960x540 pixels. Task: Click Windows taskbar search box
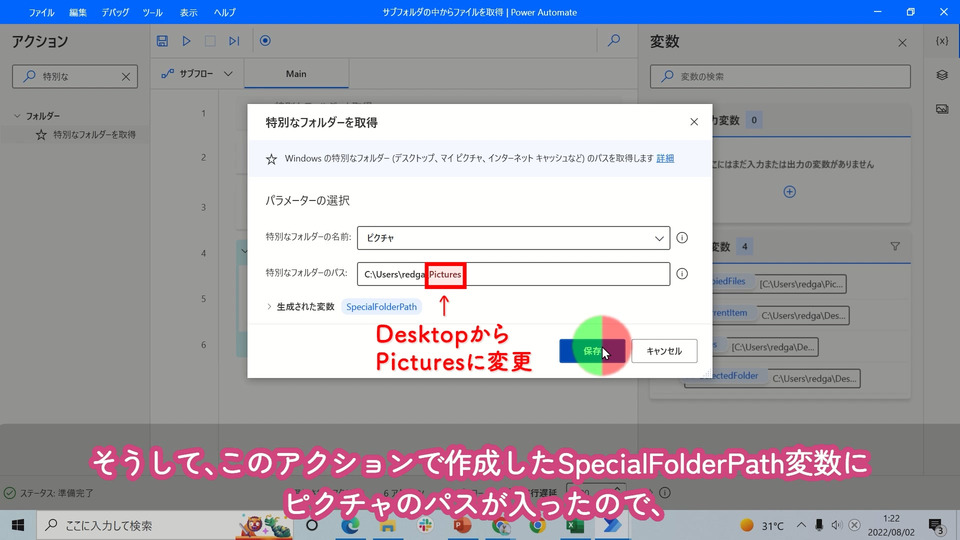click(167, 525)
